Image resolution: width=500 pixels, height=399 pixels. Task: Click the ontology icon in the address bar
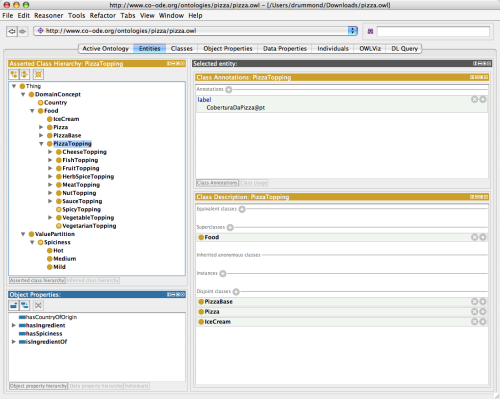tap(40, 31)
